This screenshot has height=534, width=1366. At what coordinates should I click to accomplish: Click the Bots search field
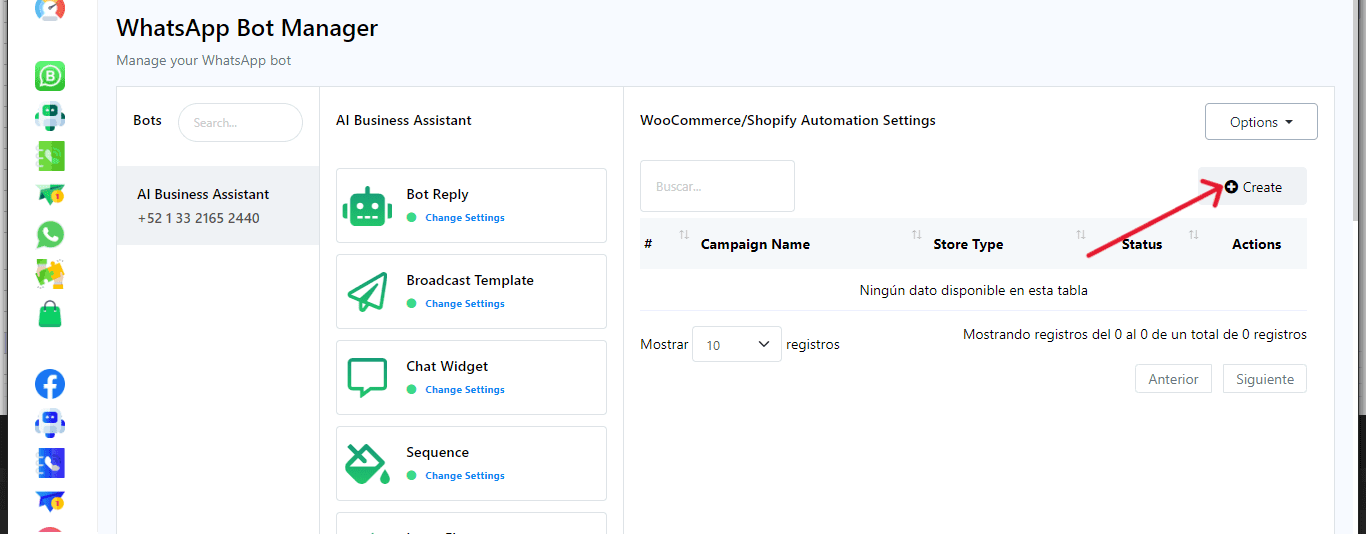click(240, 123)
